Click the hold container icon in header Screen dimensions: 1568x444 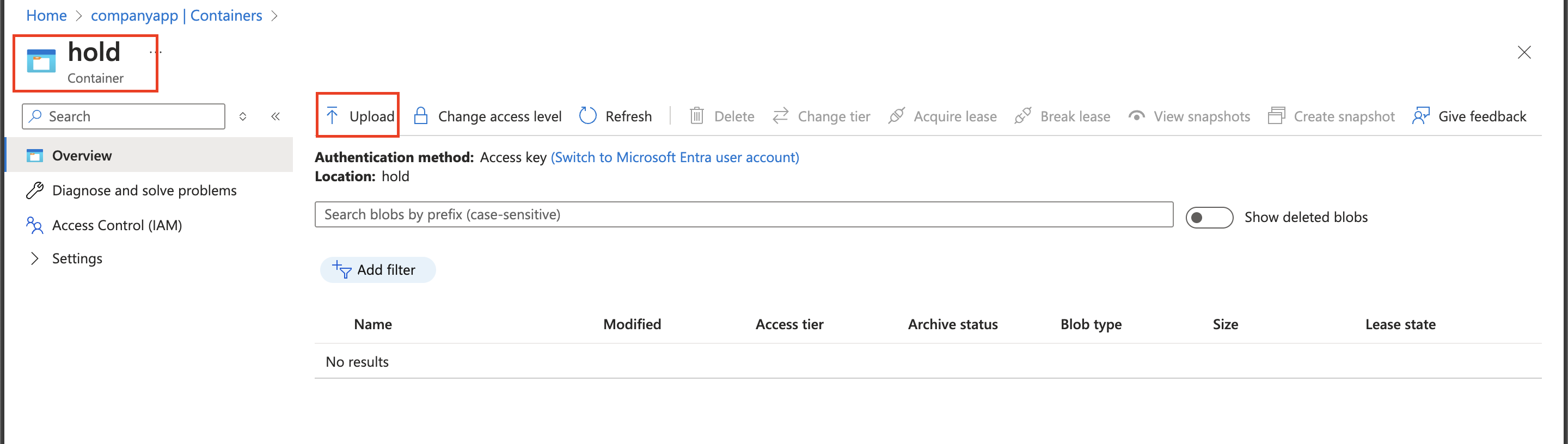coord(41,60)
